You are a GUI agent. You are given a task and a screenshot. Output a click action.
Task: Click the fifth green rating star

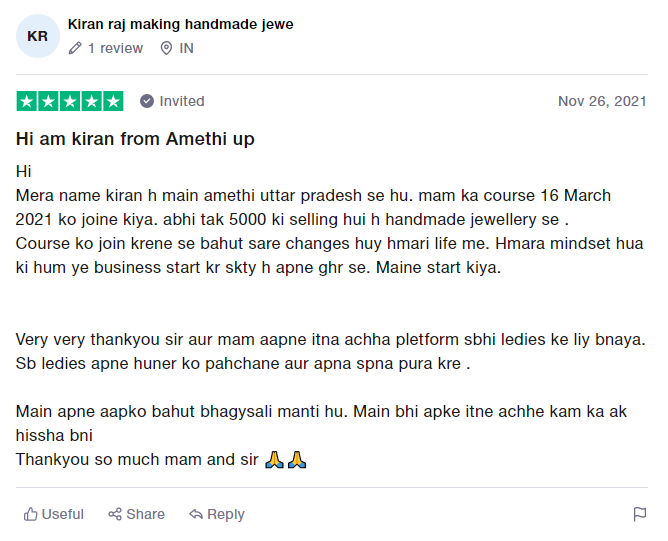(x=113, y=101)
